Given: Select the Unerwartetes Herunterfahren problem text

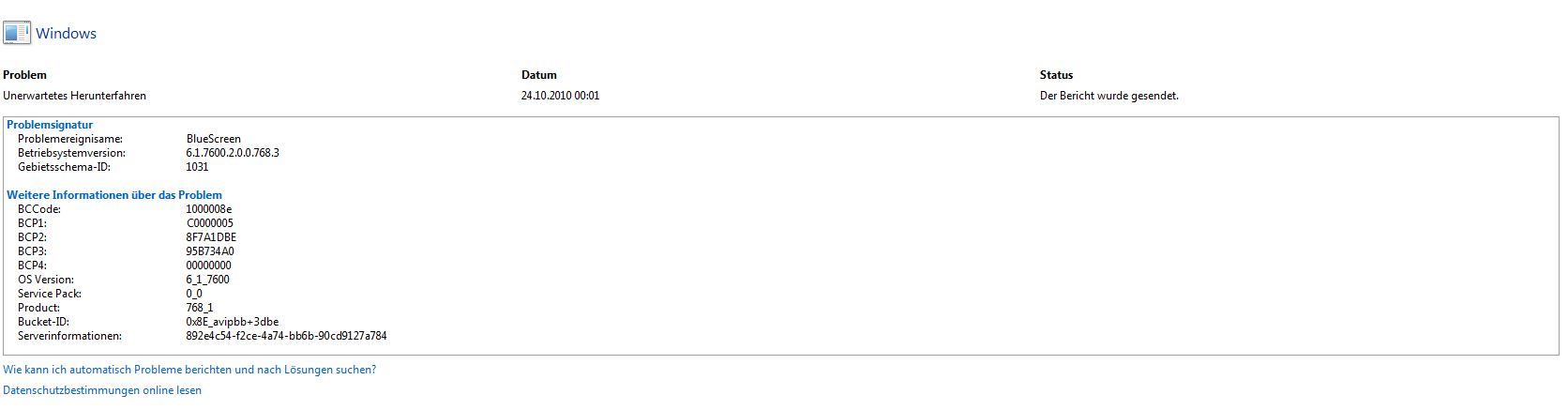Looking at the screenshot, I should pos(75,96).
